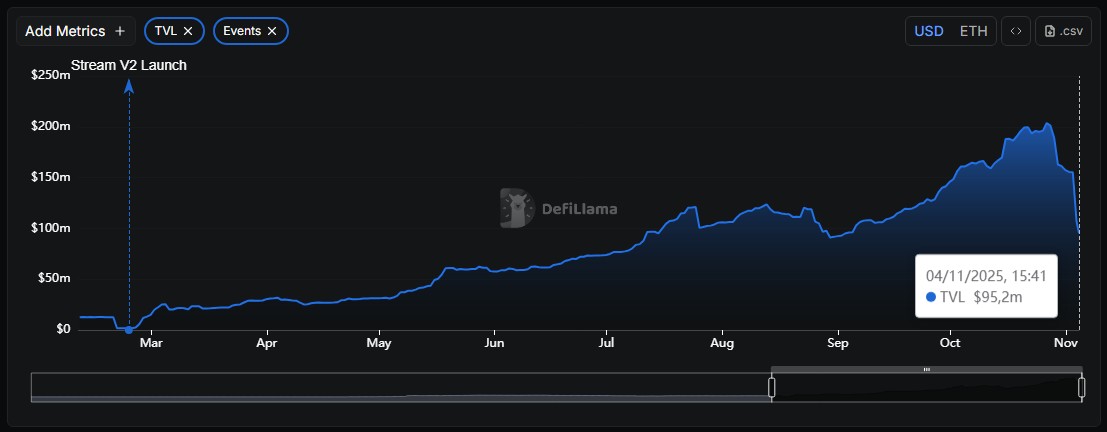Click the DefiLlama logo watermark

pyautogui.click(x=559, y=209)
